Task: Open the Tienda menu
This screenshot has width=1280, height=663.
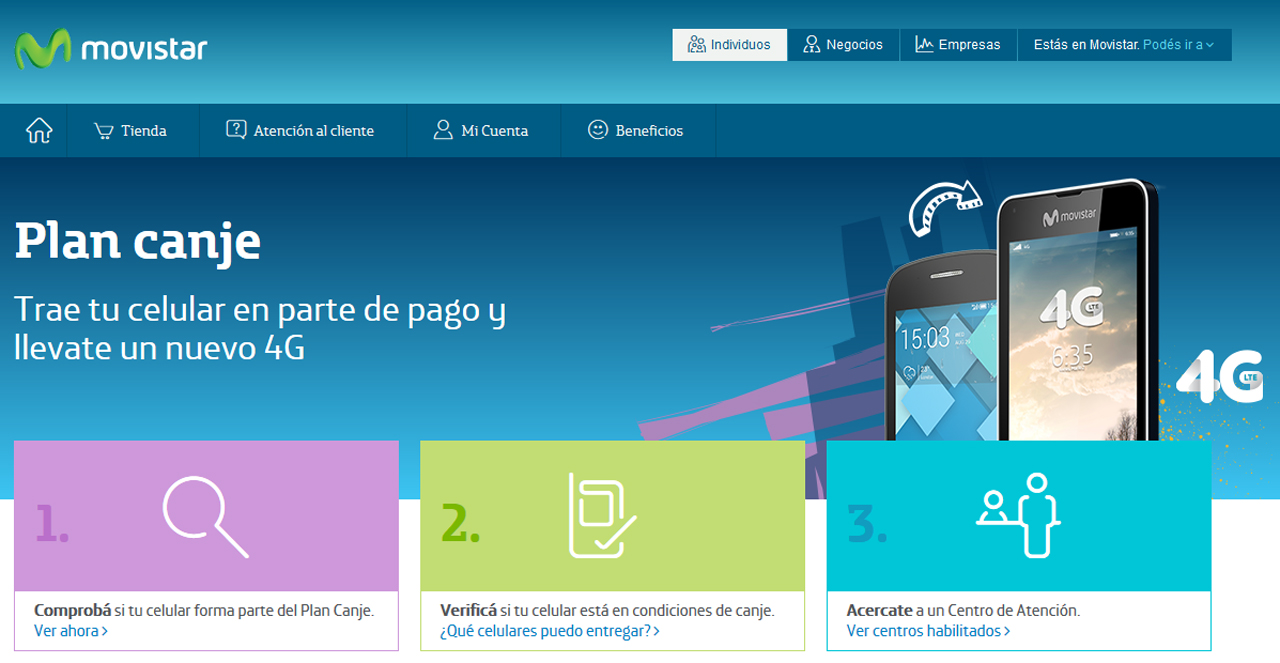Action: [x=133, y=131]
